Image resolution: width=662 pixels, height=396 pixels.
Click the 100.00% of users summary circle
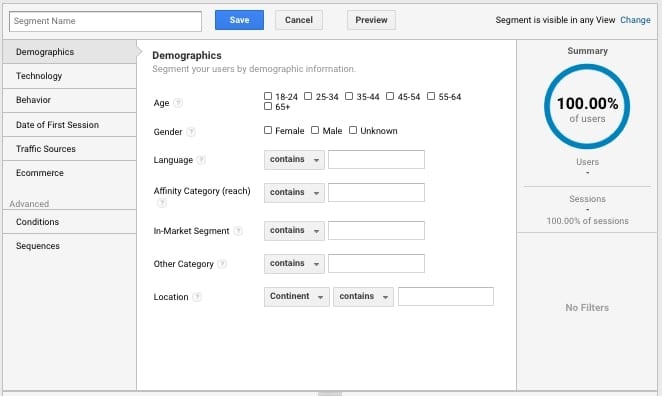click(x=587, y=106)
